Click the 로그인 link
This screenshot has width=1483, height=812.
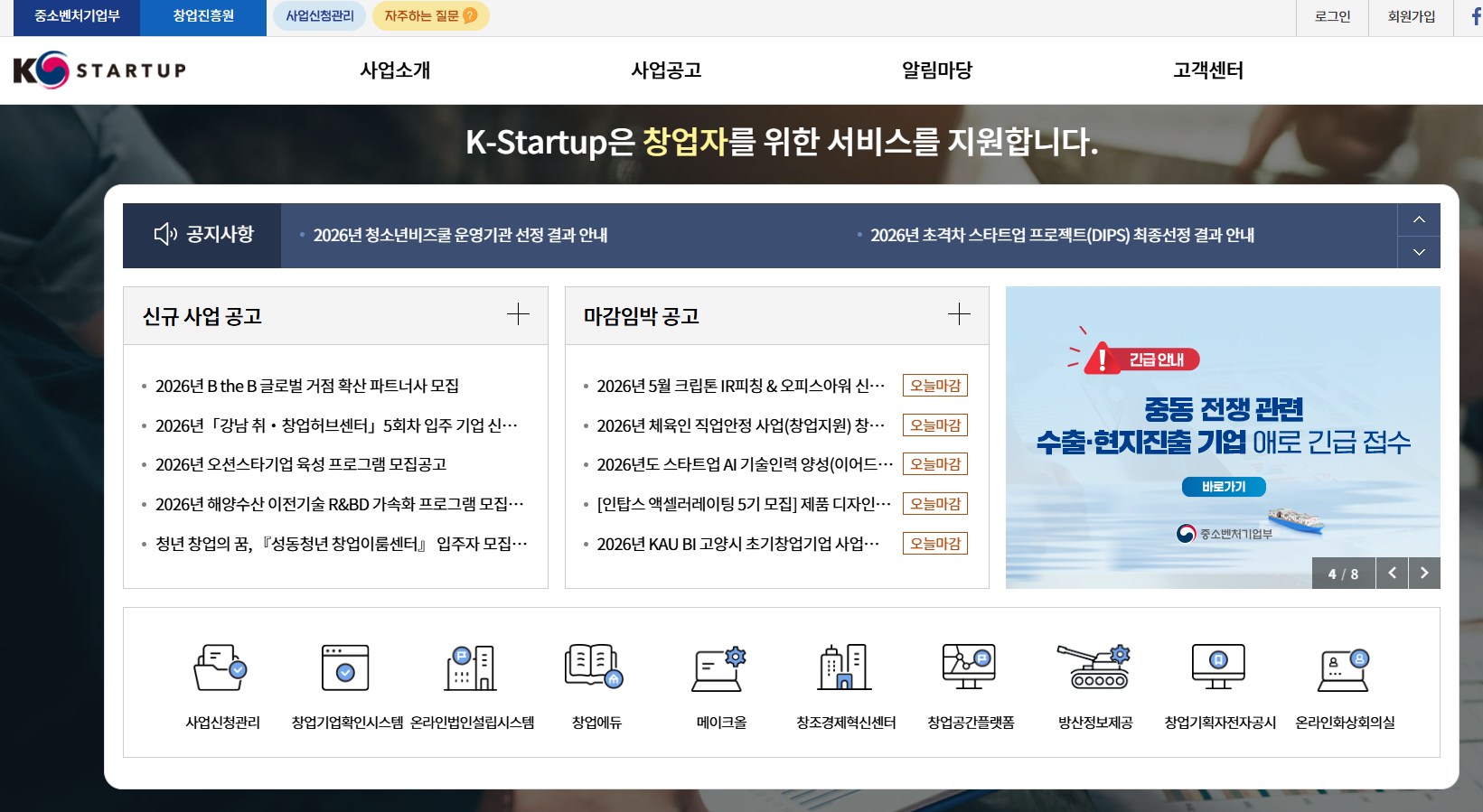click(1332, 16)
